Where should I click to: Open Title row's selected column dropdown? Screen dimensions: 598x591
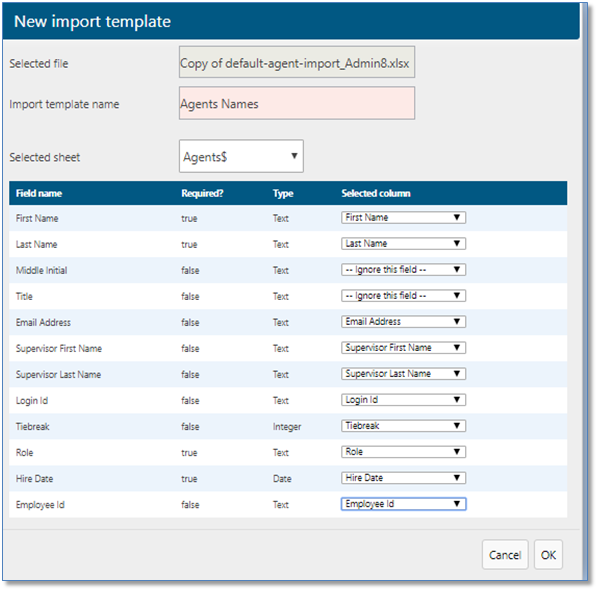pyautogui.click(x=403, y=296)
